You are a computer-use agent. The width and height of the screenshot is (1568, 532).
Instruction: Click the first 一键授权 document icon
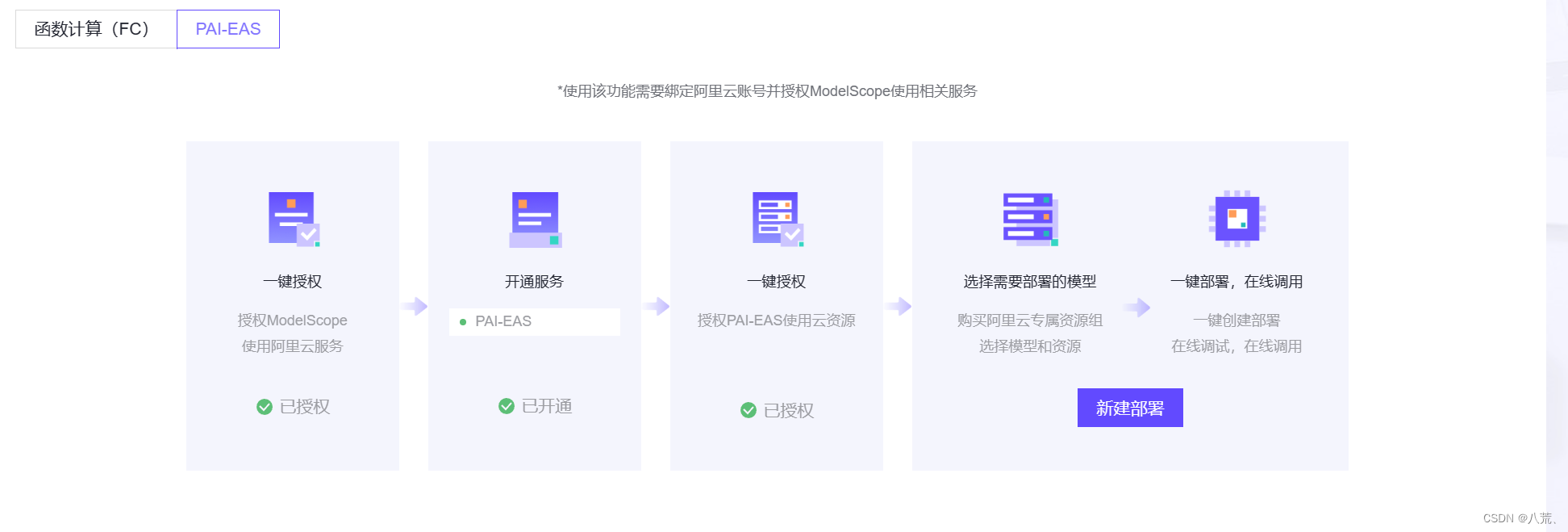294,219
